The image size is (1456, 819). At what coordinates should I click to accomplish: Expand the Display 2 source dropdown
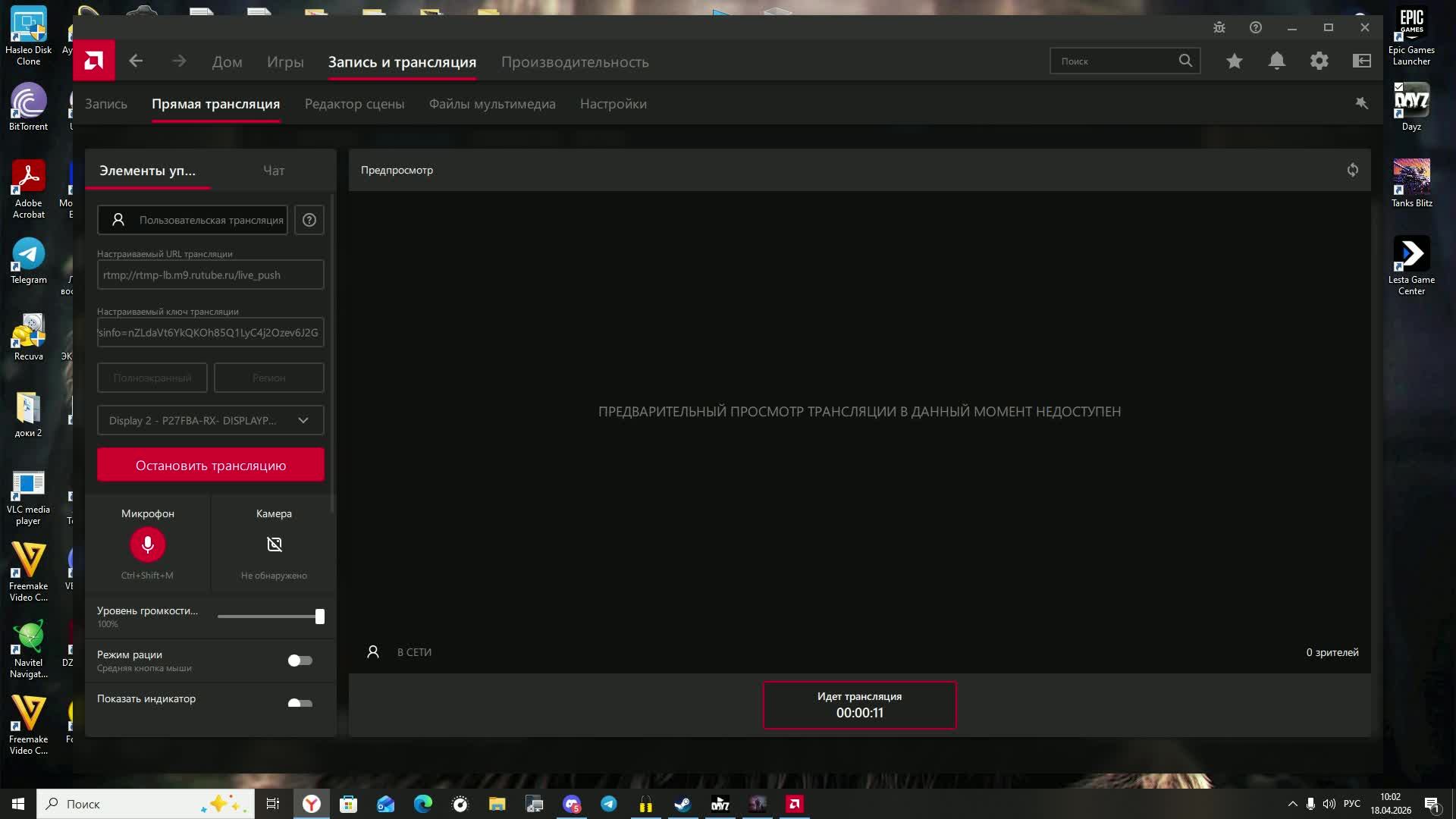click(210, 420)
